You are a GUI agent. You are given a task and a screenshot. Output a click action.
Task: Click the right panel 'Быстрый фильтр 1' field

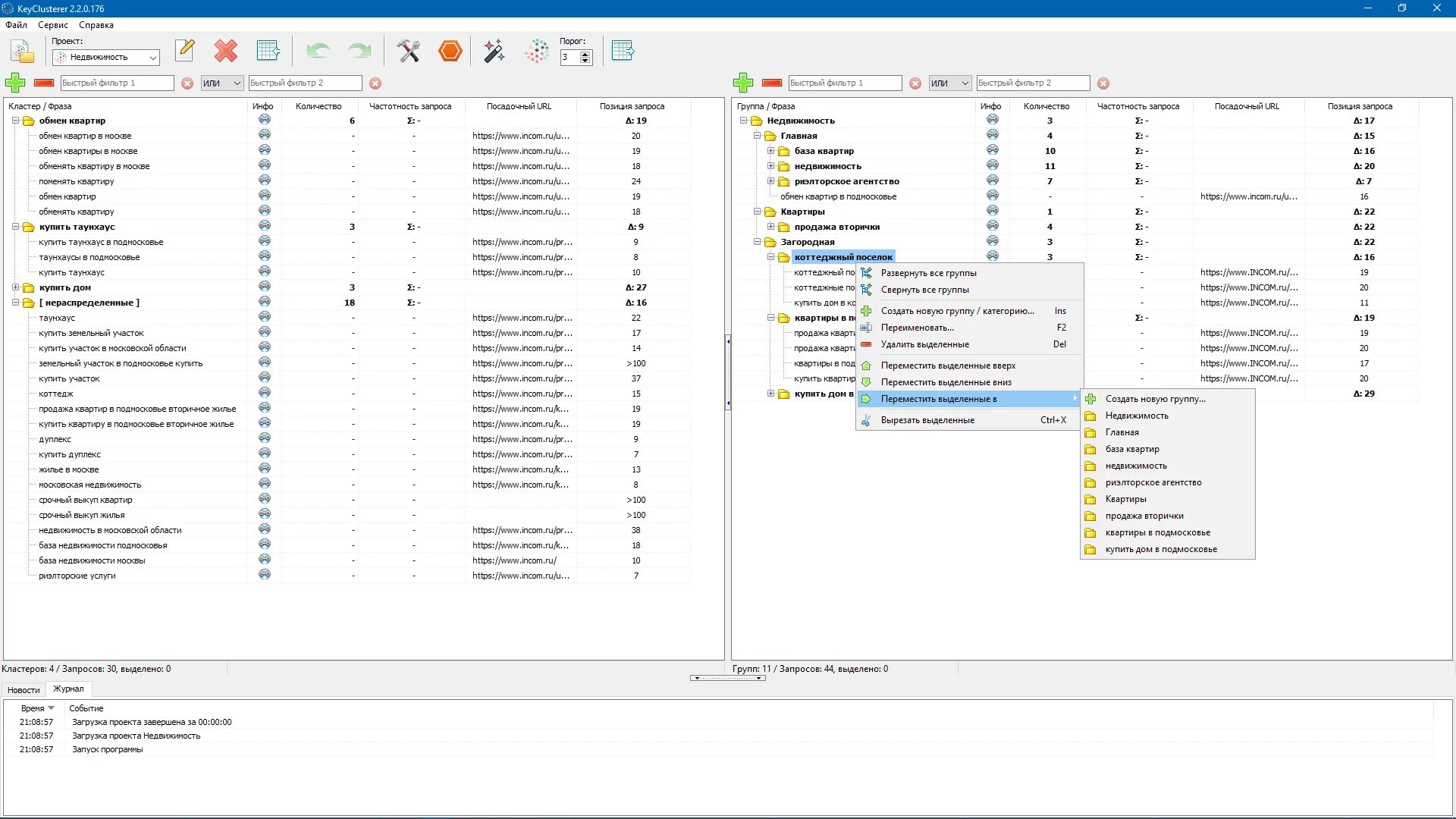point(844,83)
